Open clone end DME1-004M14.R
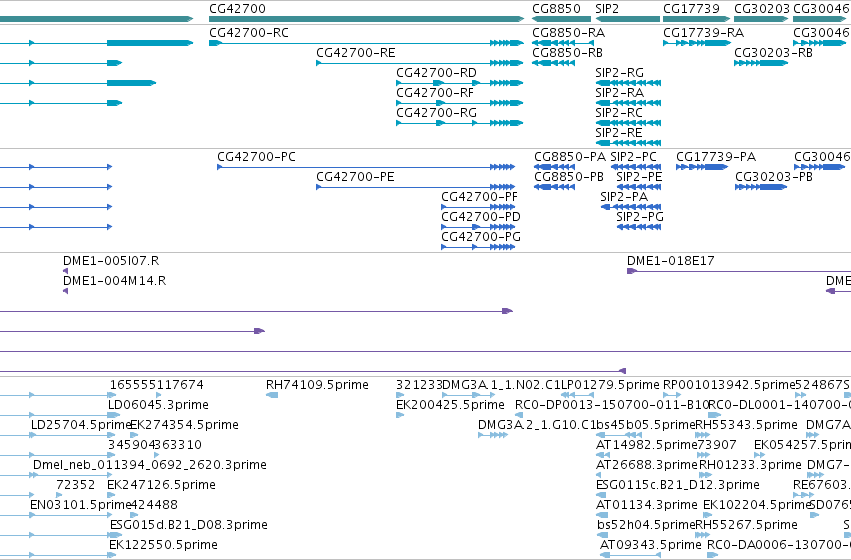Screen dimensions: 851x560 click(66, 291)
